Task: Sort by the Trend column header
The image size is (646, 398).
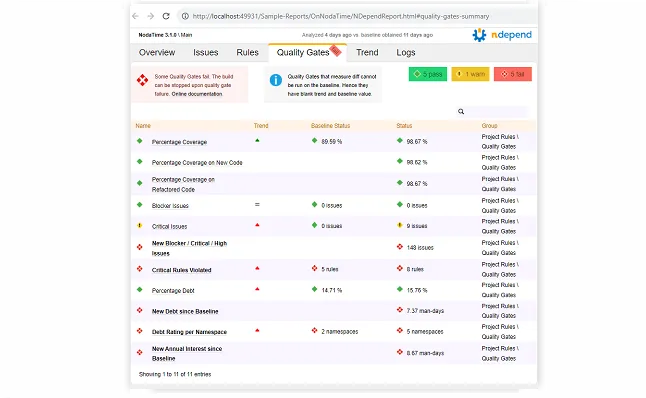Action: point(261,126)
